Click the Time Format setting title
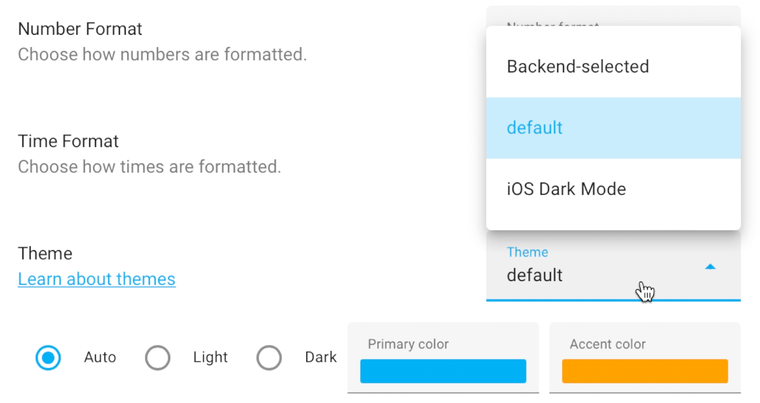760x403 pixels. [68, 141]
